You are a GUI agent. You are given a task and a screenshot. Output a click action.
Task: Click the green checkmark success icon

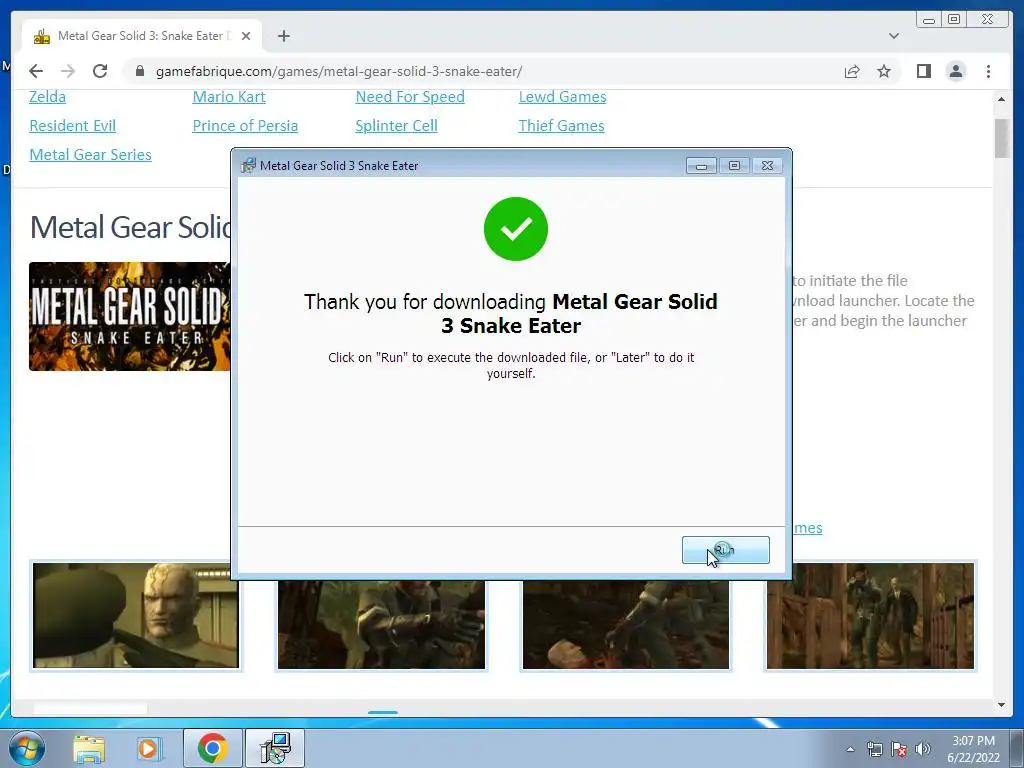[x=516, y=229]
